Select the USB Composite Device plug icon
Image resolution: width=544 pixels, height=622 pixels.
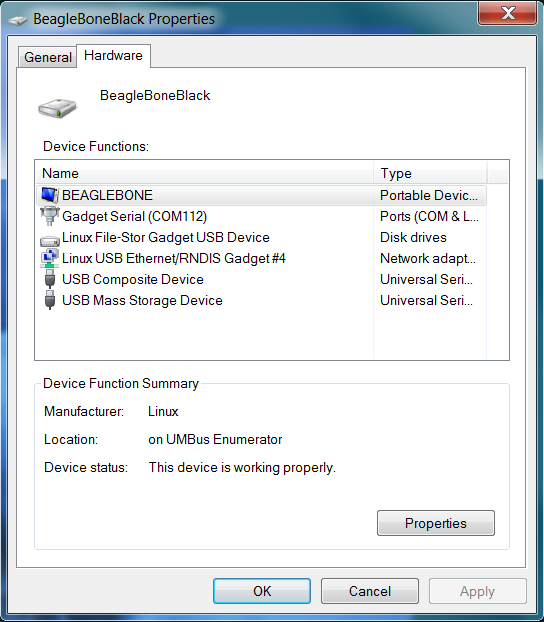[x=50, y=279]
